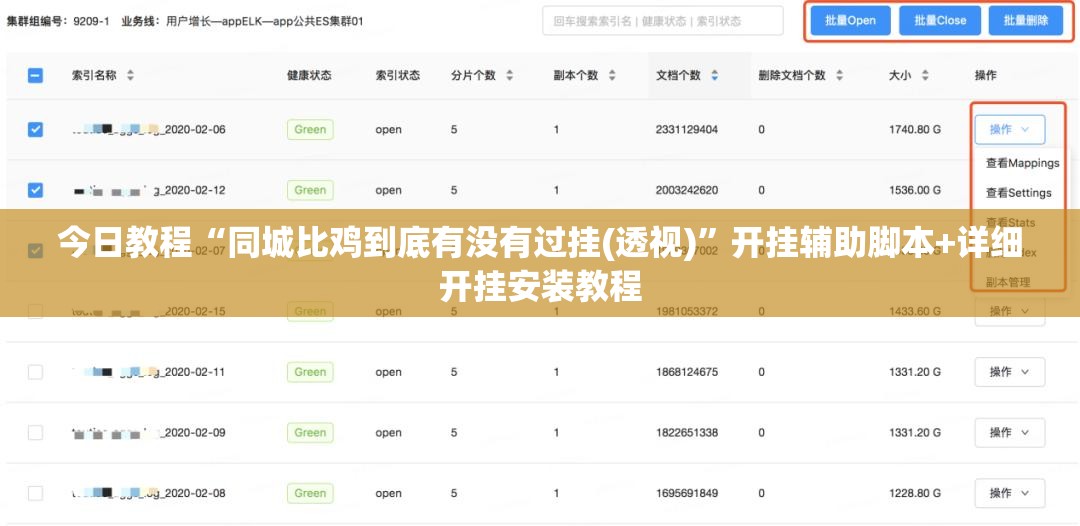
Task: Click document count 2331129404
Action: [687, 129]
